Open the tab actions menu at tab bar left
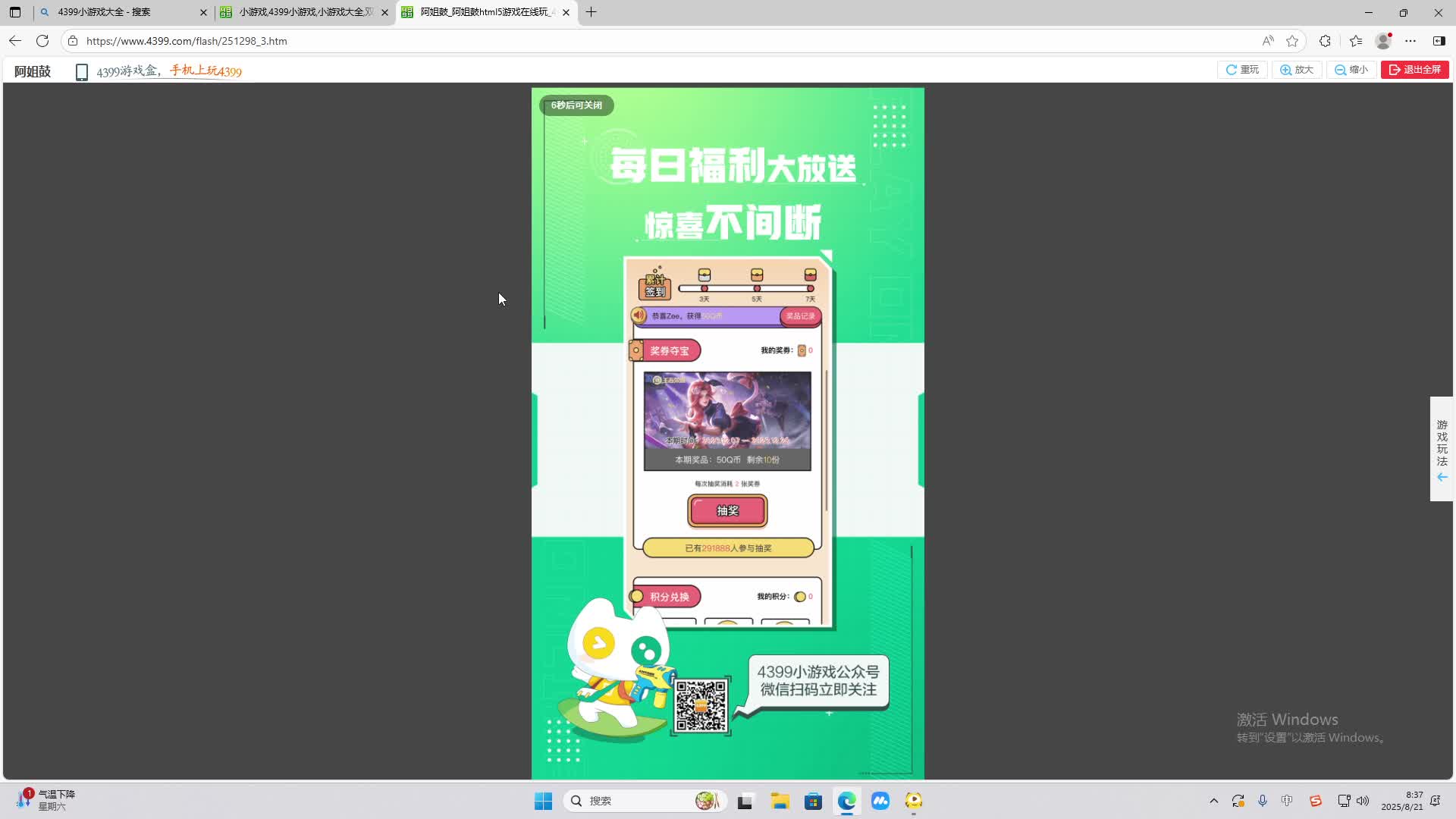 [14, 12]
